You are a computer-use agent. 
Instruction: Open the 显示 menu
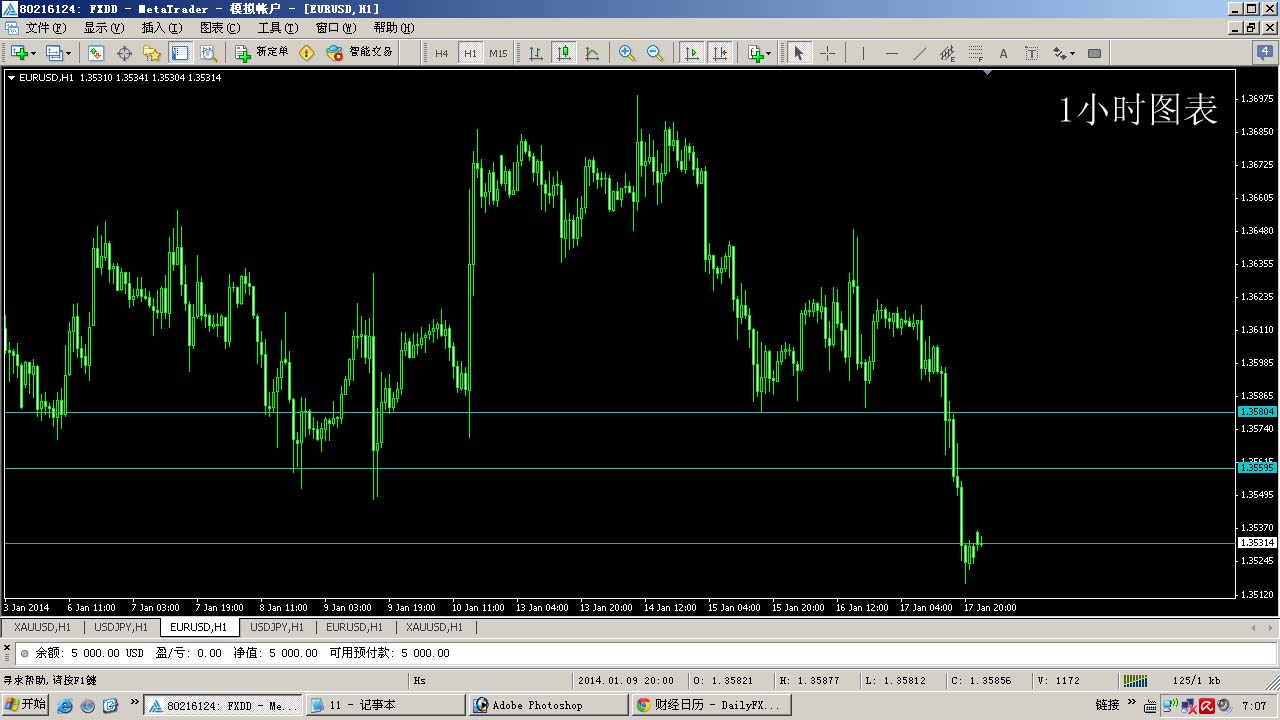104,28
